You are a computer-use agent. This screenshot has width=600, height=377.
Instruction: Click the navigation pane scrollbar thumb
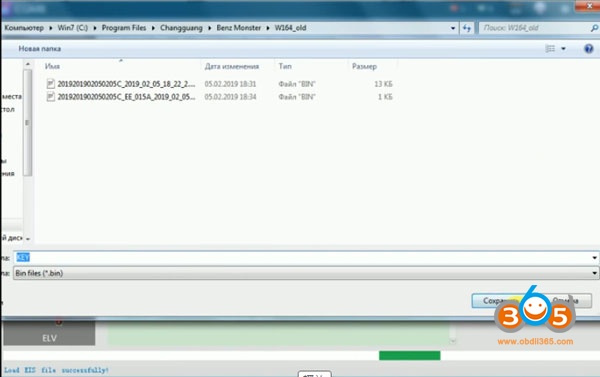[27, 122]
